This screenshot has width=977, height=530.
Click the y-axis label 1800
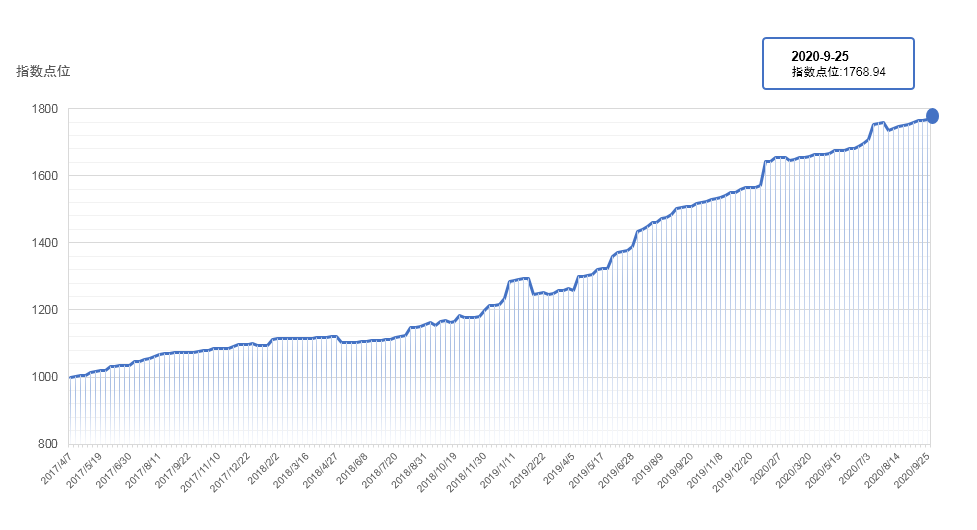coord(45,109)
